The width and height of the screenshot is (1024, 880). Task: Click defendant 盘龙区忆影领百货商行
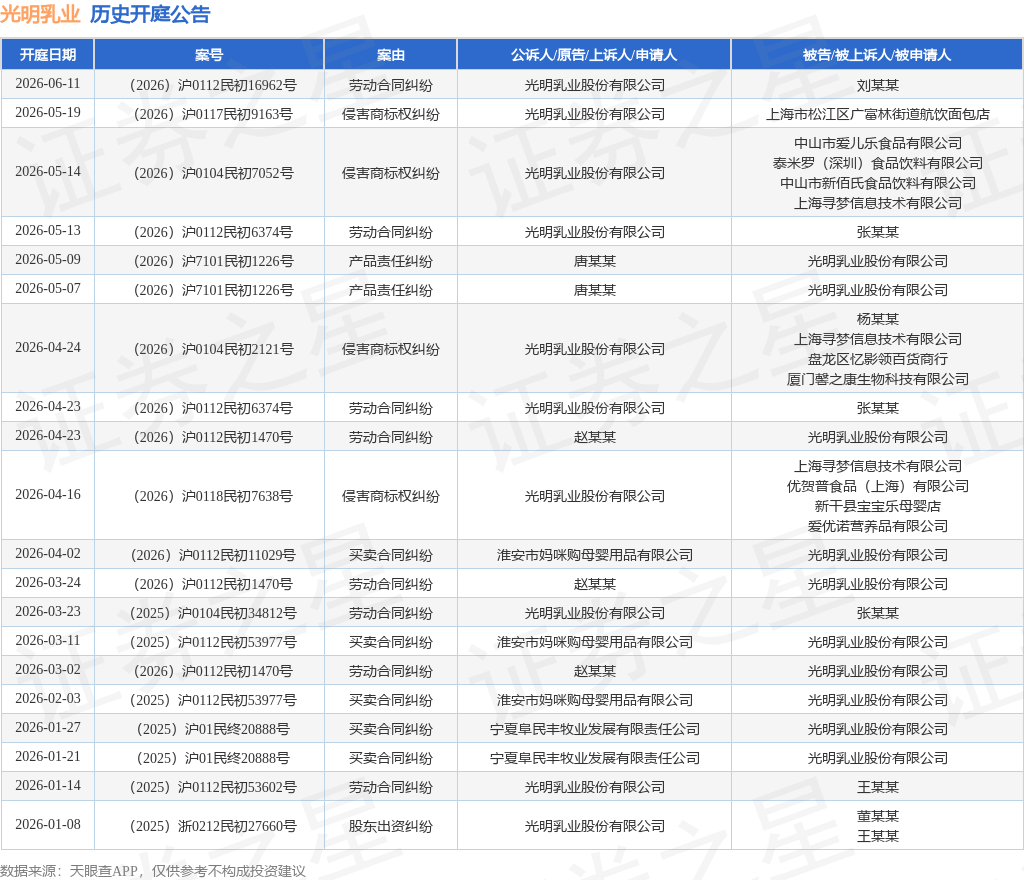877,359
